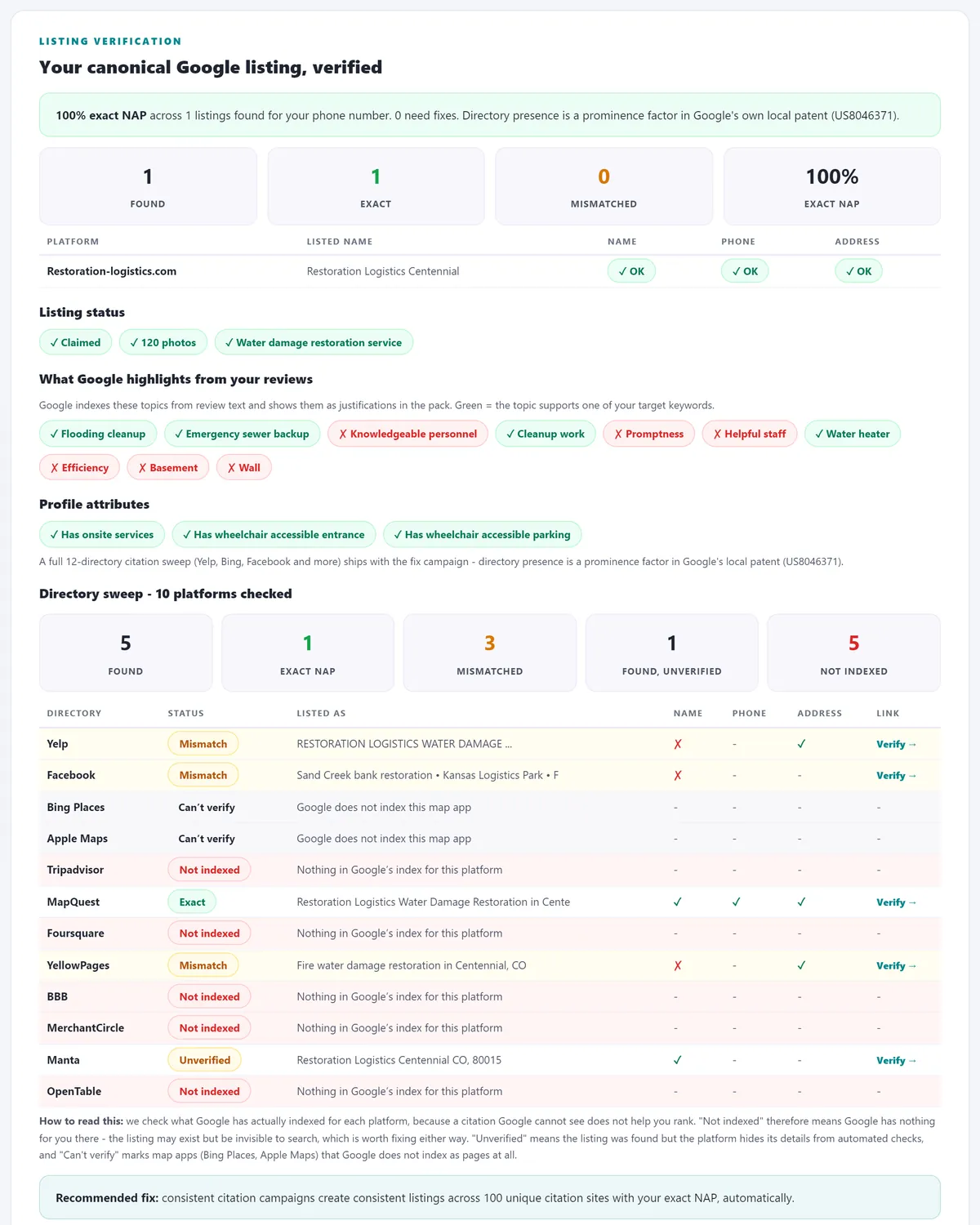Select the Flooding cleanup review topic
This screenshot has width=980, height=1225.
pyautogui.click(x=98, y=434)
